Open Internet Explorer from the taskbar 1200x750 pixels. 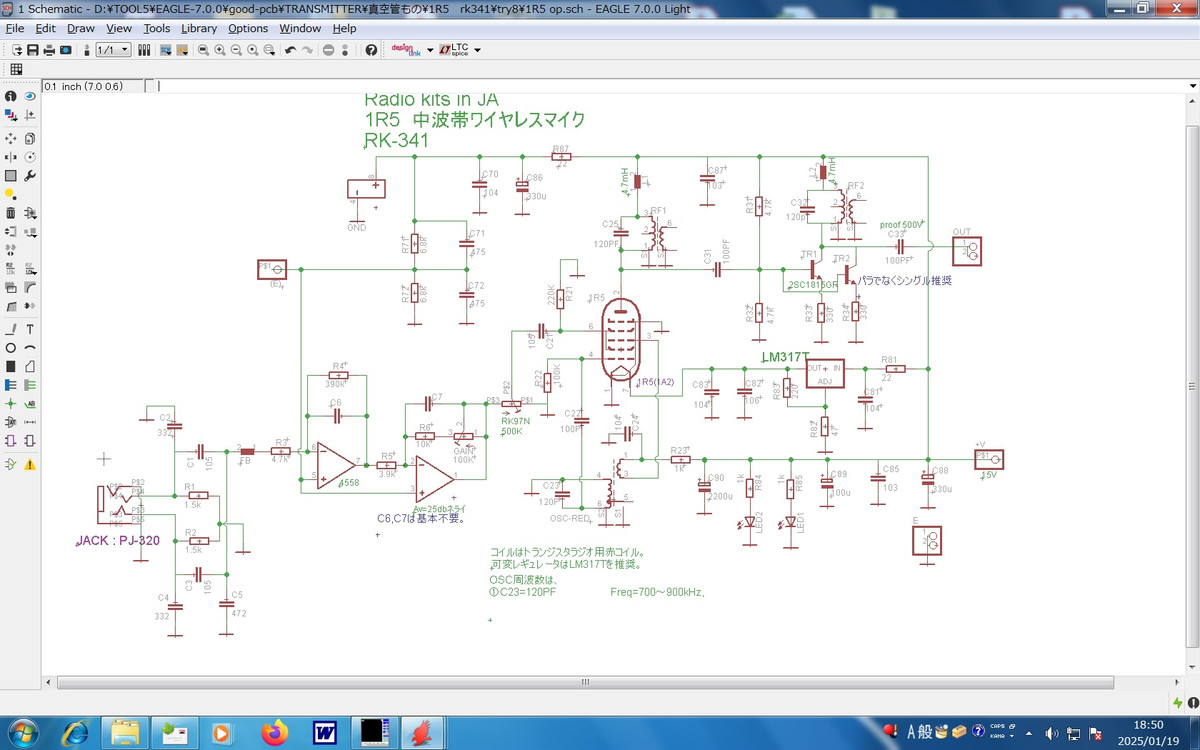(x=76, y=732)
